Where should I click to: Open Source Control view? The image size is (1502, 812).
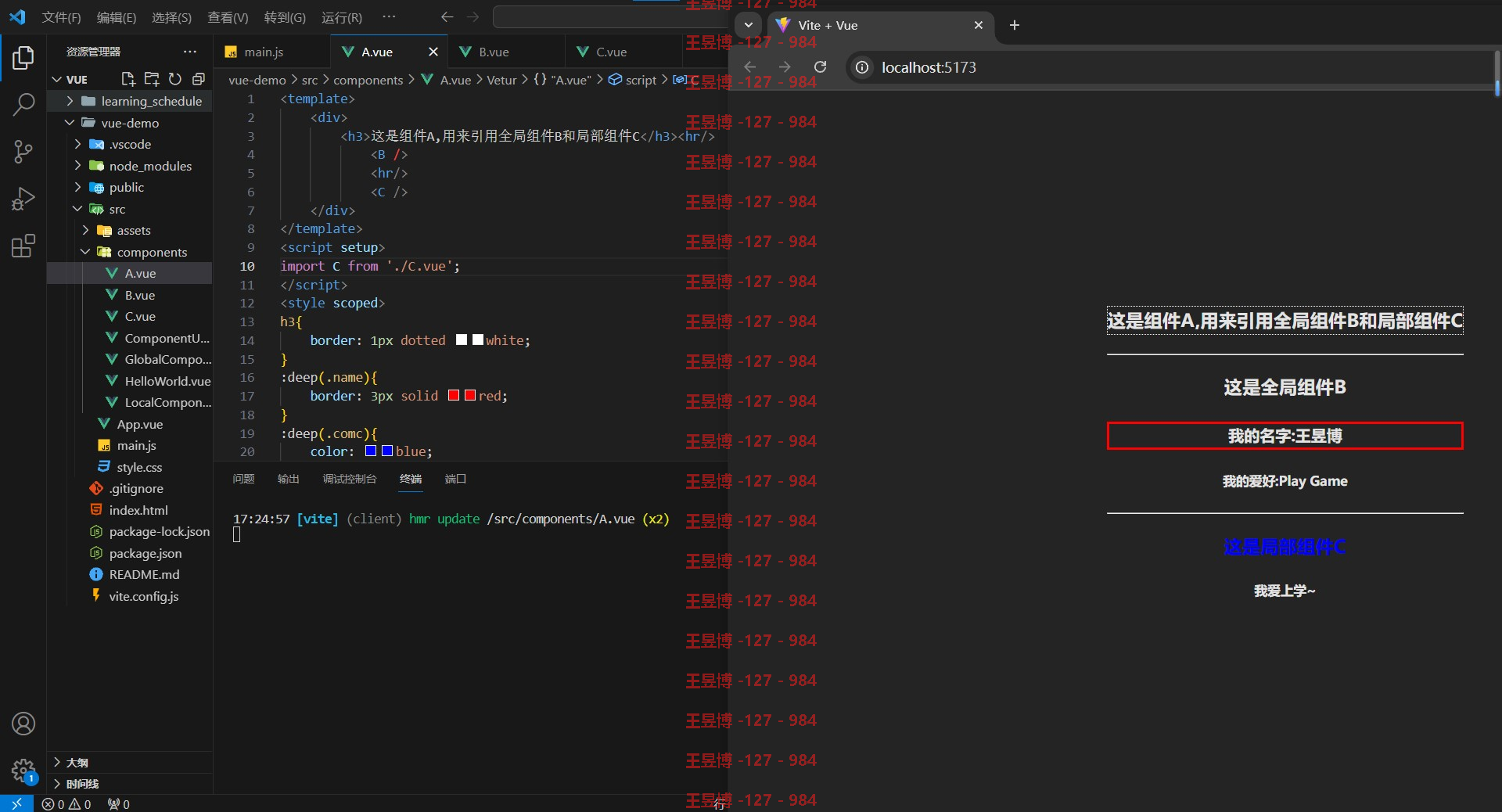pos(23,152)
